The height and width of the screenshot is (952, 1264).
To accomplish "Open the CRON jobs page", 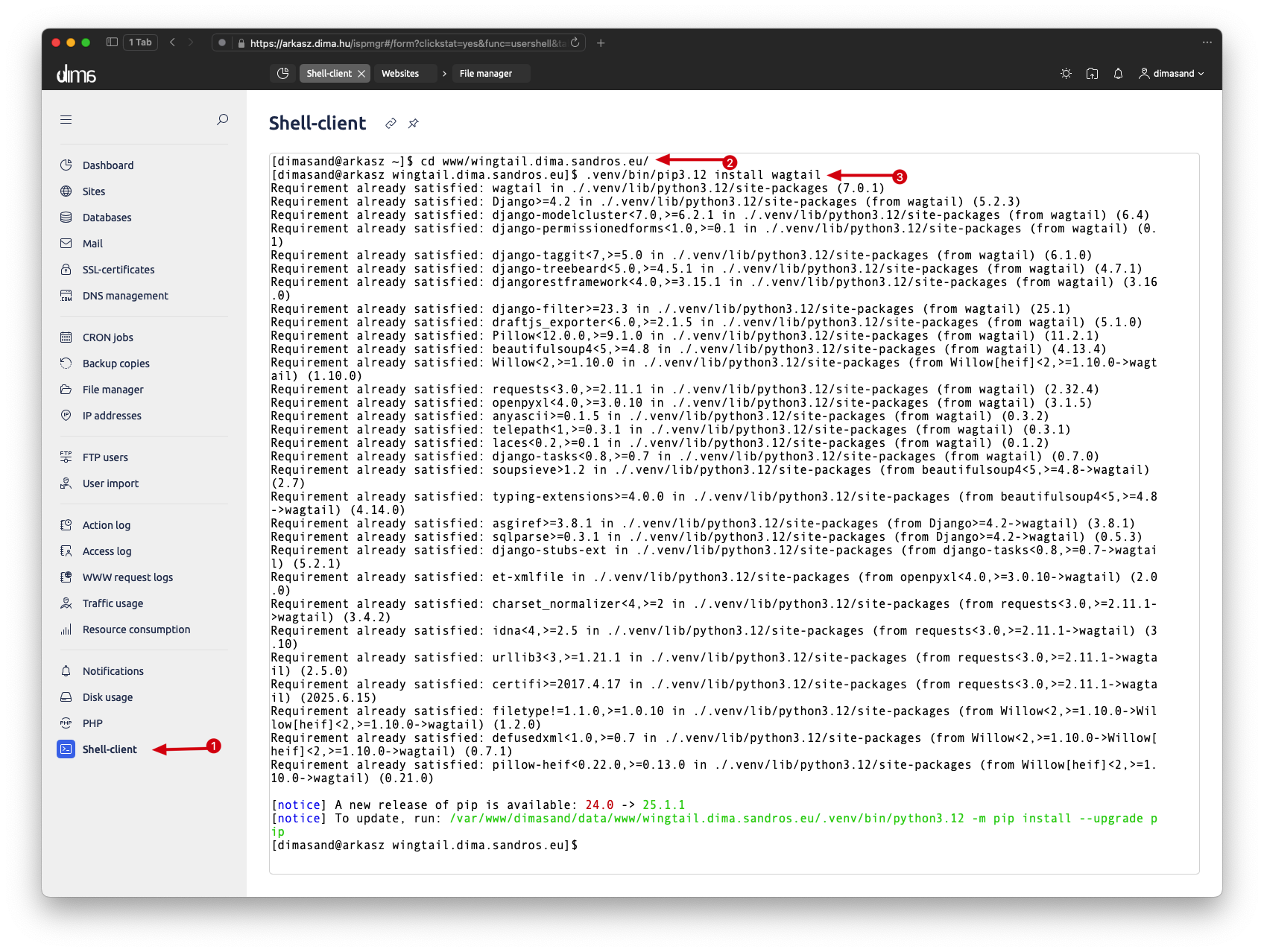I will point(108,337).
